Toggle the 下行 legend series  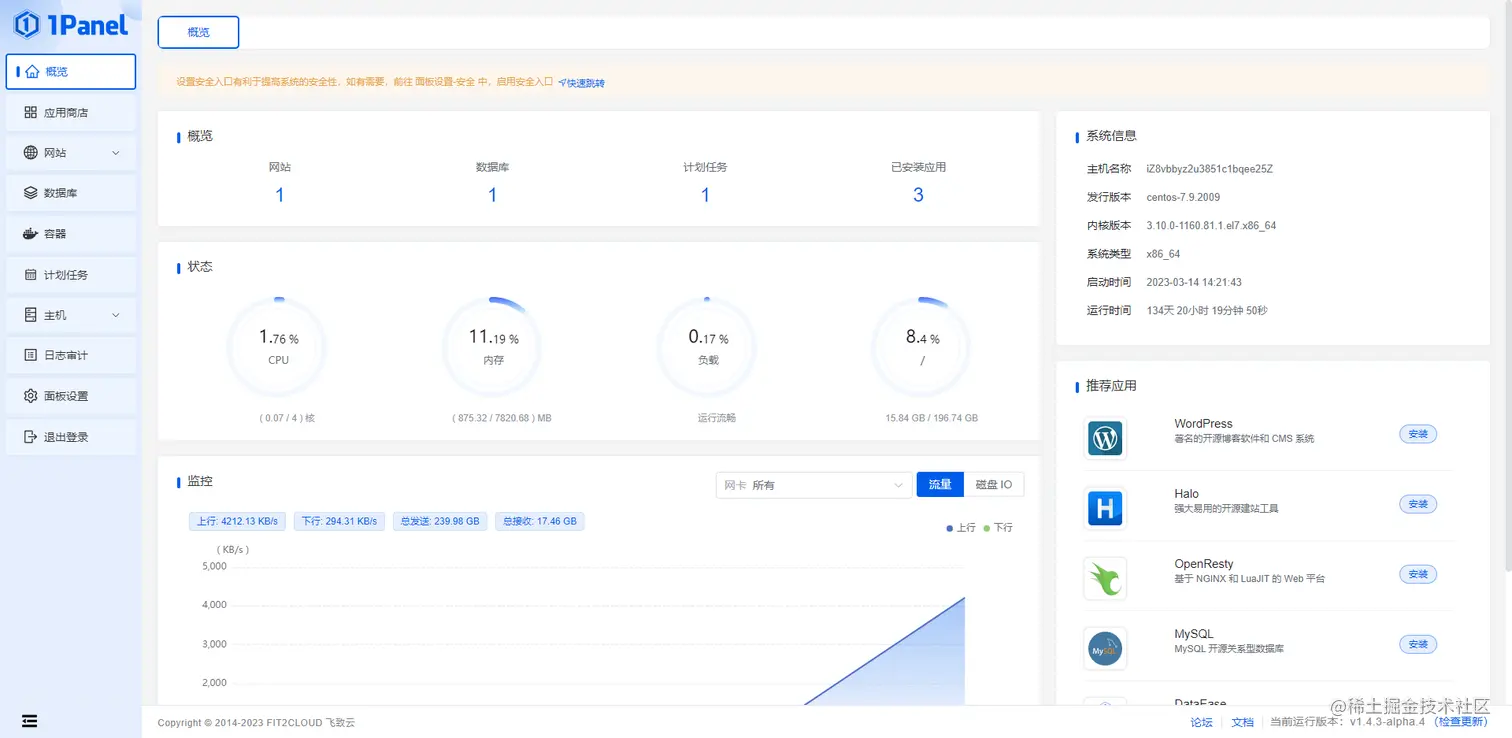(x=998, y=527)
